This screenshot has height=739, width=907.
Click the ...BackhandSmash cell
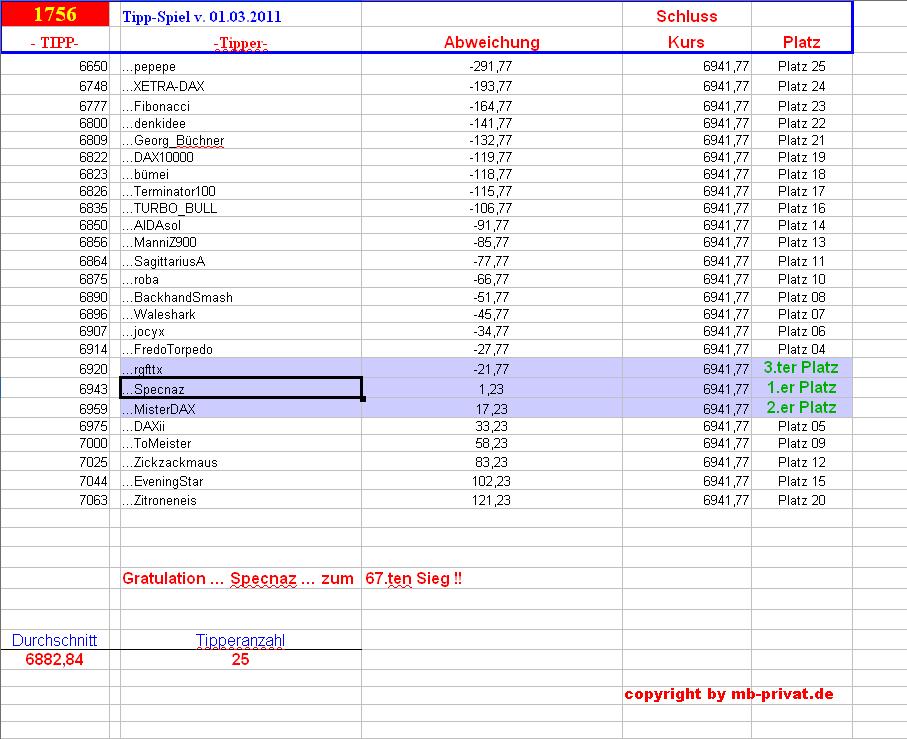241,297
